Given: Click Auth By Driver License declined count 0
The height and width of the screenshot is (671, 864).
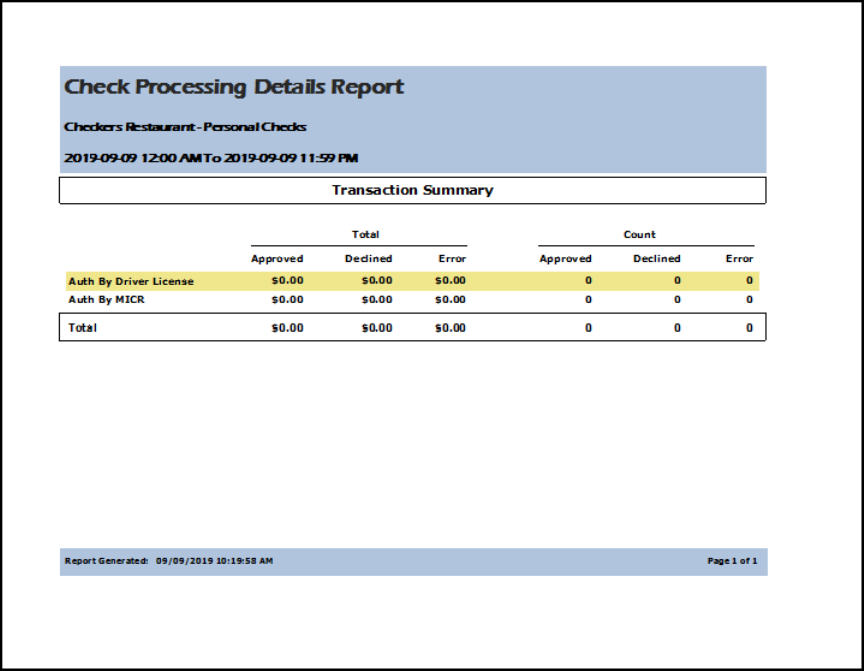Looking at the screenshot, I should (x=677, y=280).
